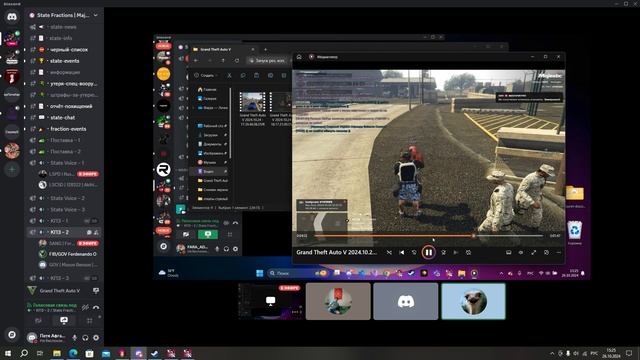640x360 pixels.
Task: Open State Fractions server dropdown menu
Action: (64, 15)
